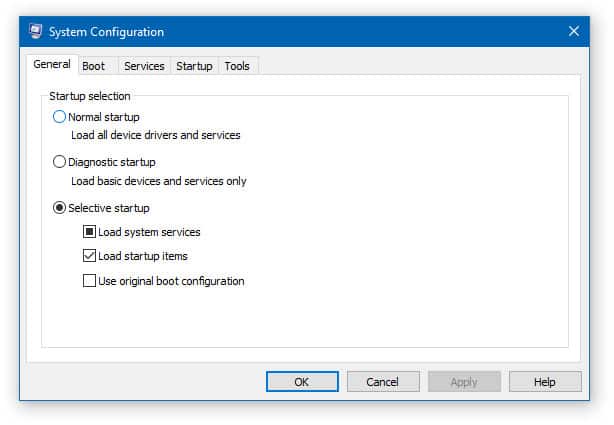The image size is (614, 425).
Task: Go to the Tools tab
Action: [237, 66]
